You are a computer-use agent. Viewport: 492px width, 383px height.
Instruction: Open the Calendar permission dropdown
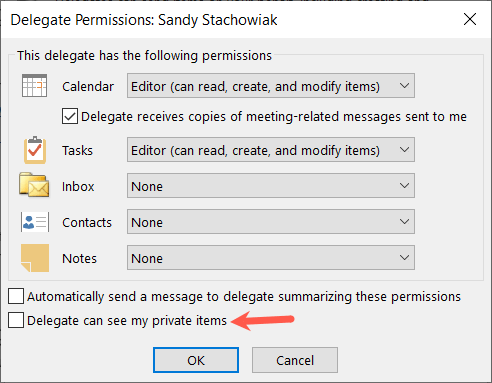pyautogui.click(x=271, y=86)
